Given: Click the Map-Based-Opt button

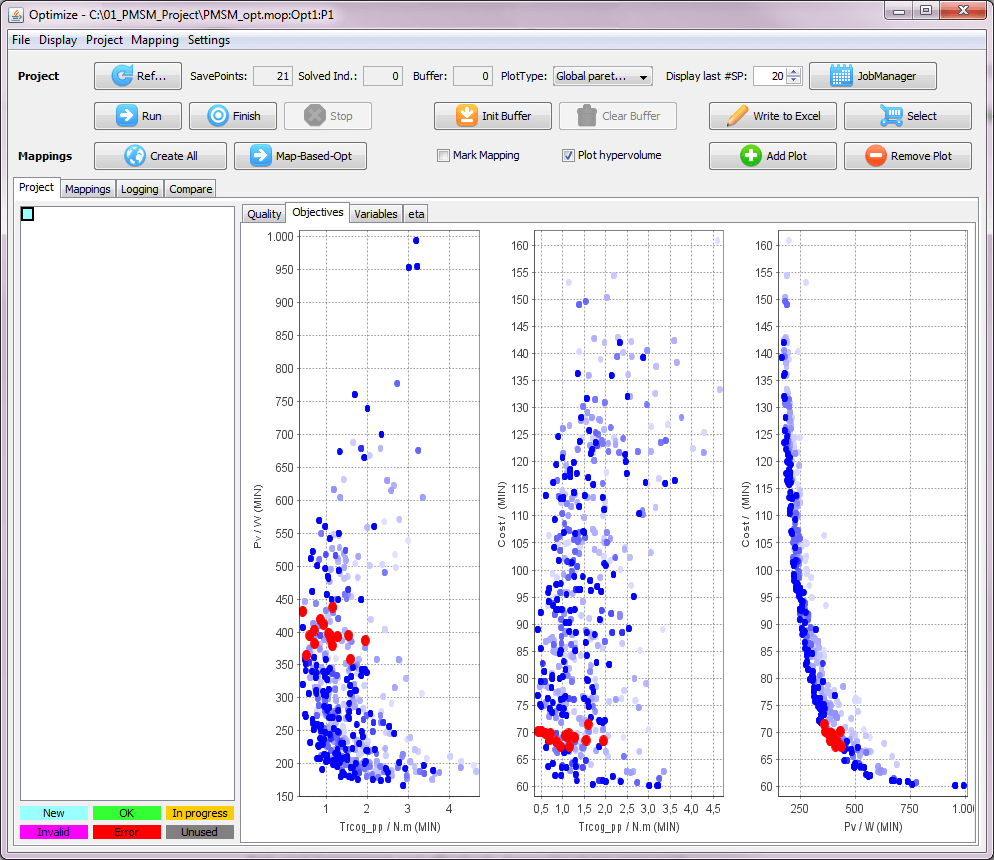Looking at the screenshot, I should pyautogui.click(x=300, y=156).
